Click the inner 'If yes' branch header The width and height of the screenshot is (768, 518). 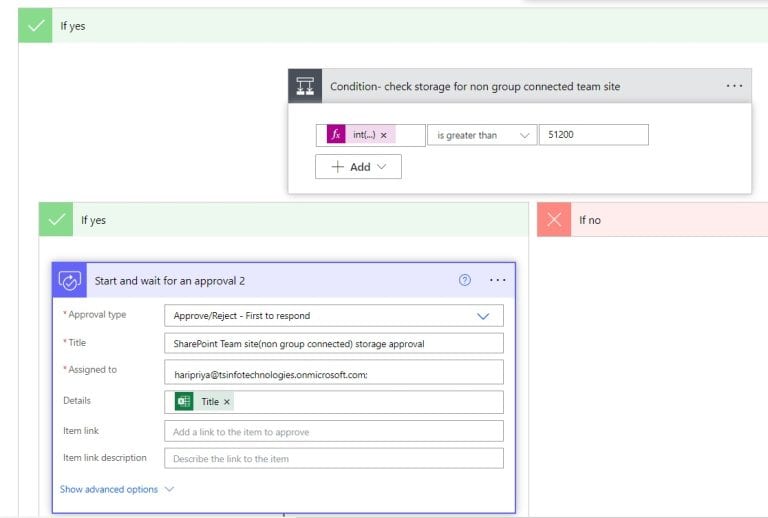click(284, 219)
